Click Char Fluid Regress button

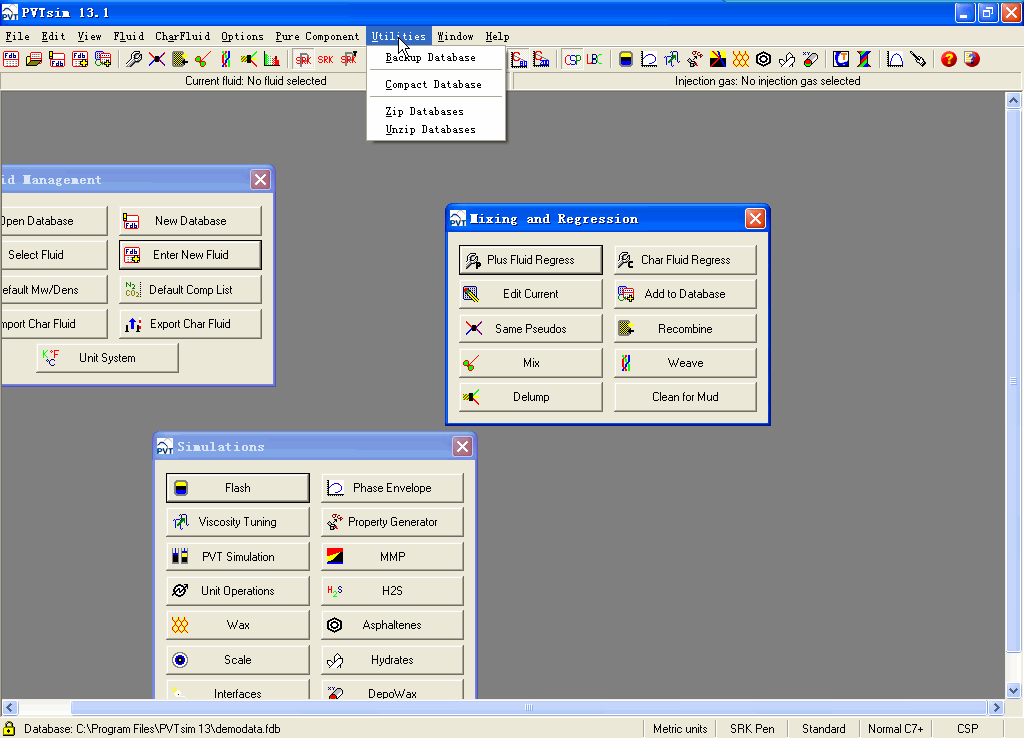(x=685, y=260)
